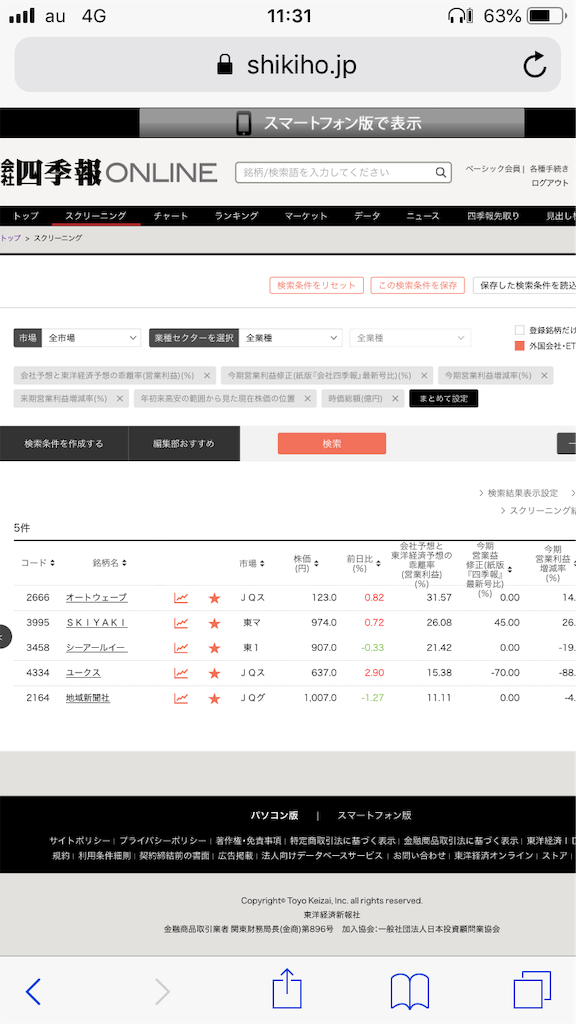
Task: Check the 登録銘柄だけ checkbox
Action: 520,330
